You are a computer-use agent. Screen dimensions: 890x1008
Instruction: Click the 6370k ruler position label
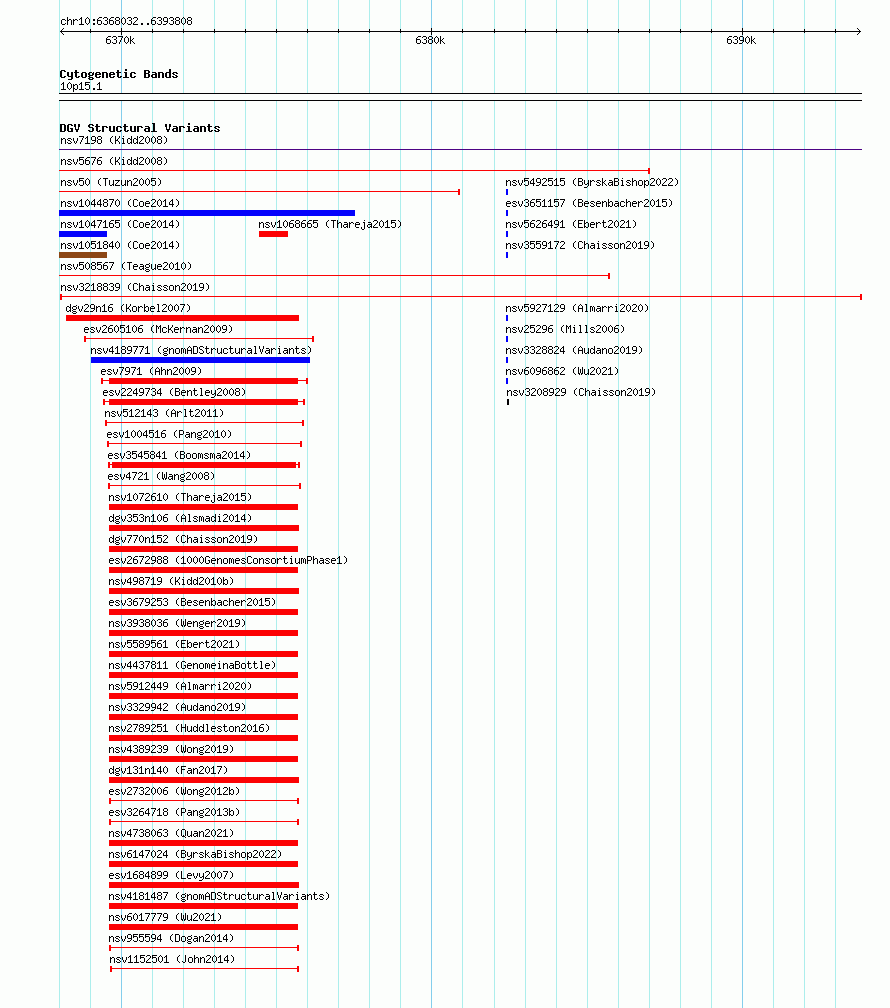pos(120,40)
